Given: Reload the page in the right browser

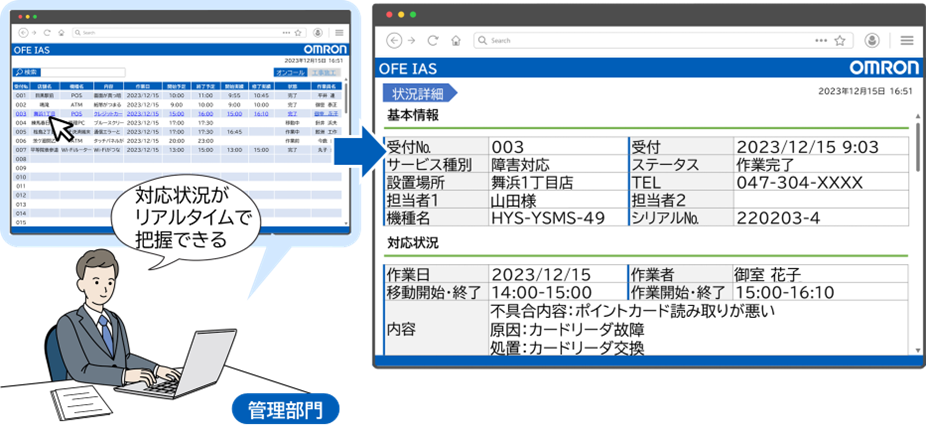Looking at the screenshot, I should pos(433,41).
